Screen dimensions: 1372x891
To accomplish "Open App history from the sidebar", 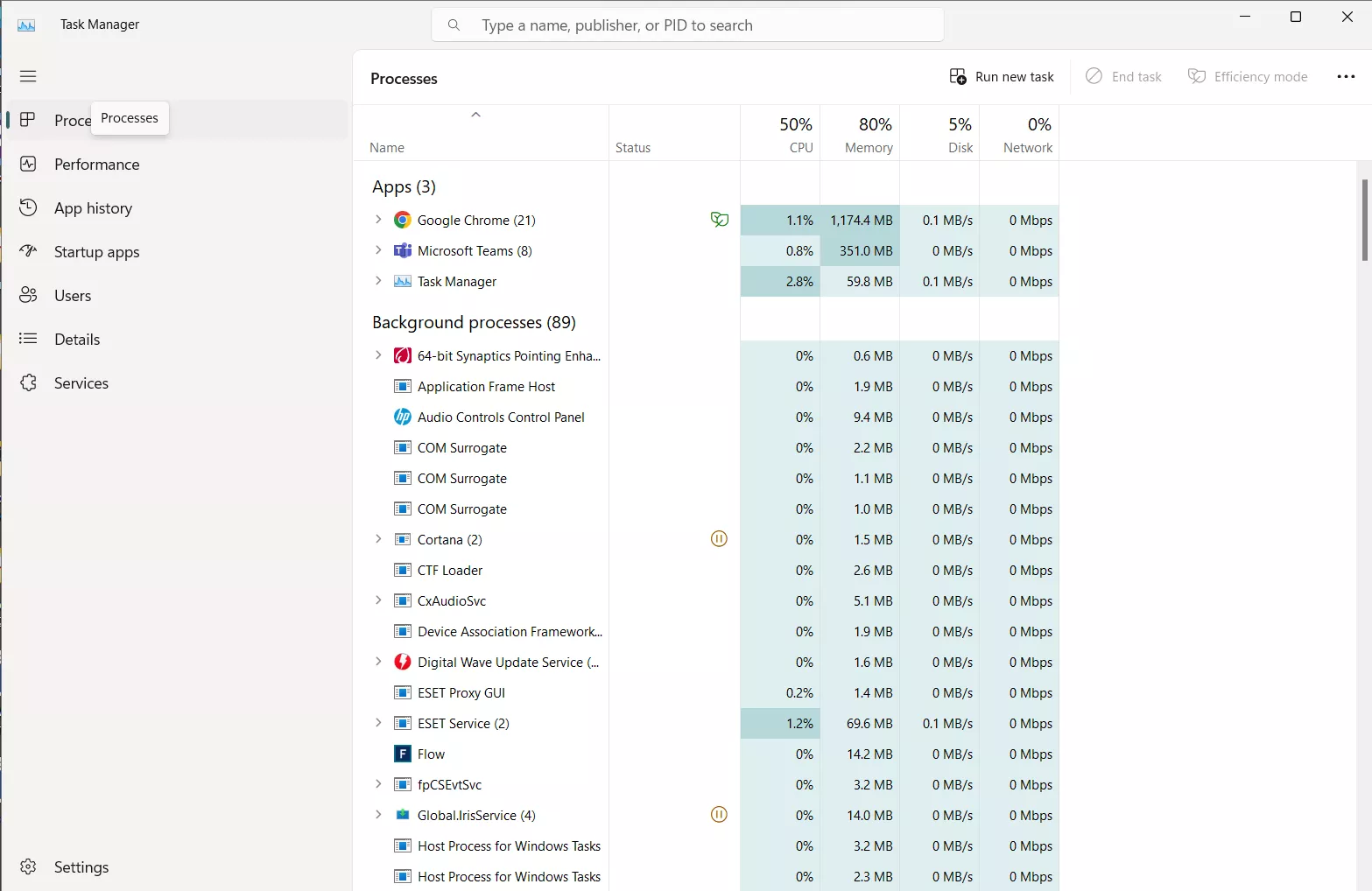I will point(93,208).
